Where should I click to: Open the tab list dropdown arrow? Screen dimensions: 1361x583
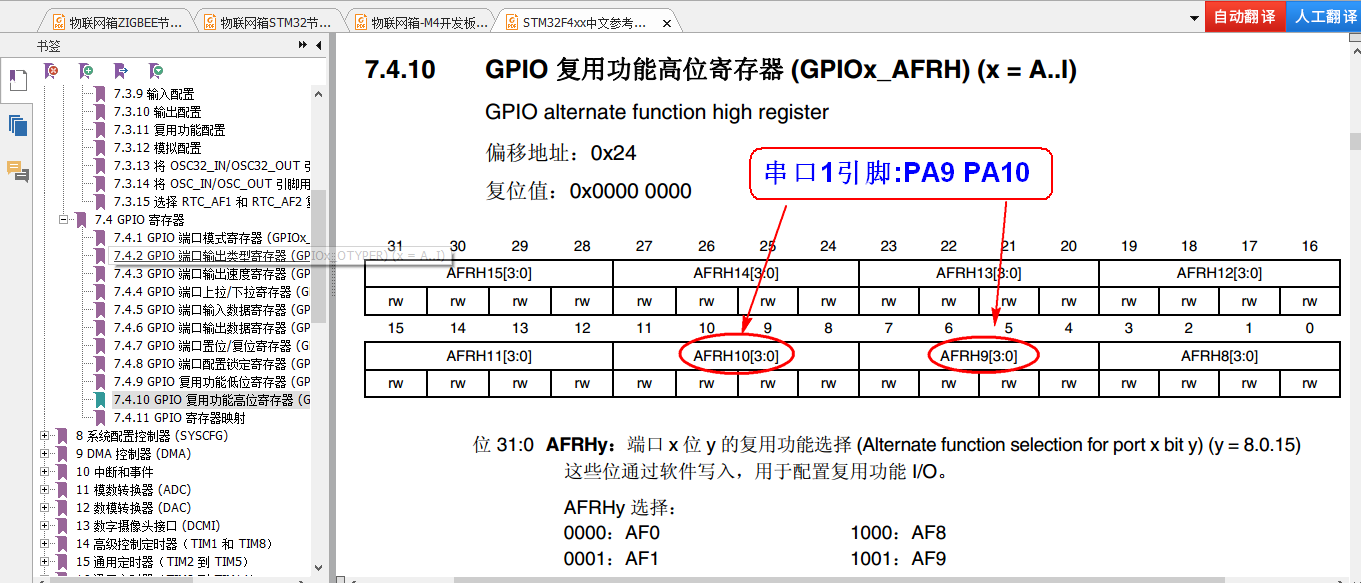click(x=1194, y=19)
